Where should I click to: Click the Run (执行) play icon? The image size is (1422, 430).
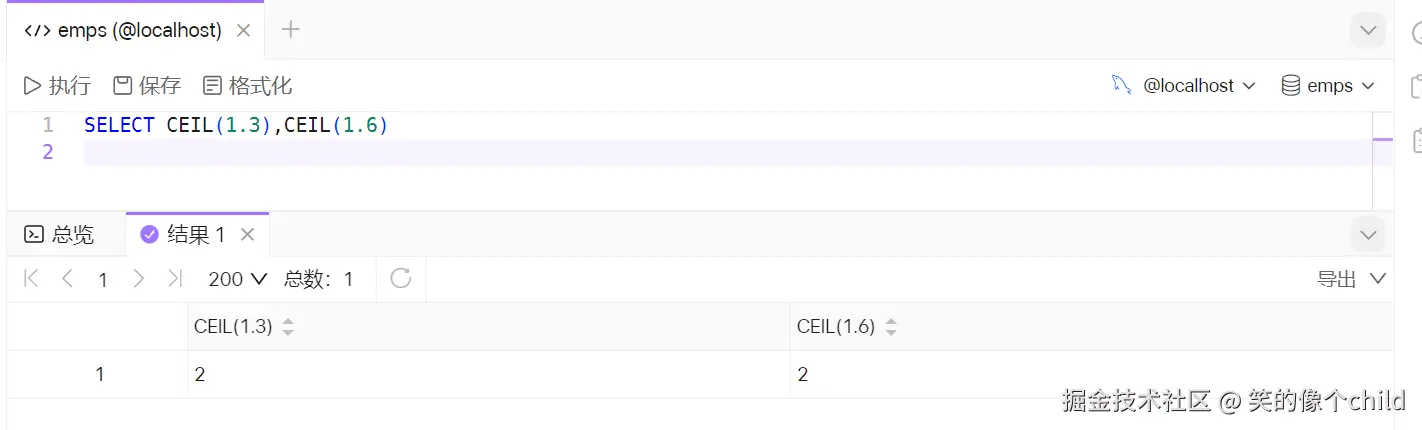[x=33, y=86]
